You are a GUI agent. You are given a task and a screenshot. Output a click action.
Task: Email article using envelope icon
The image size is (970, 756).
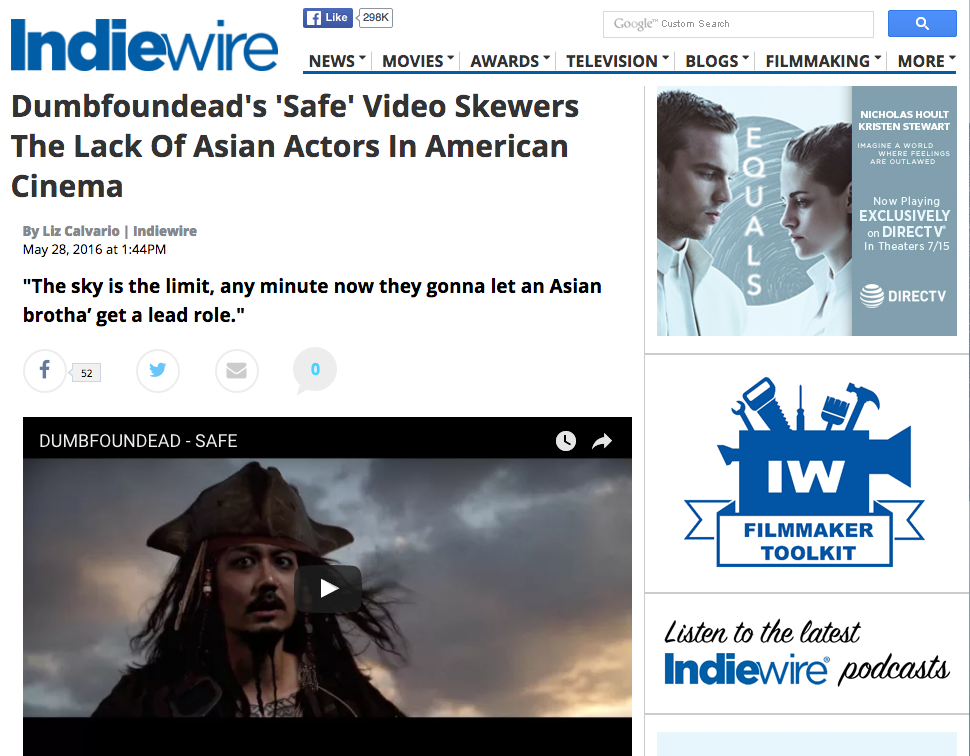(x=237, y=371)
